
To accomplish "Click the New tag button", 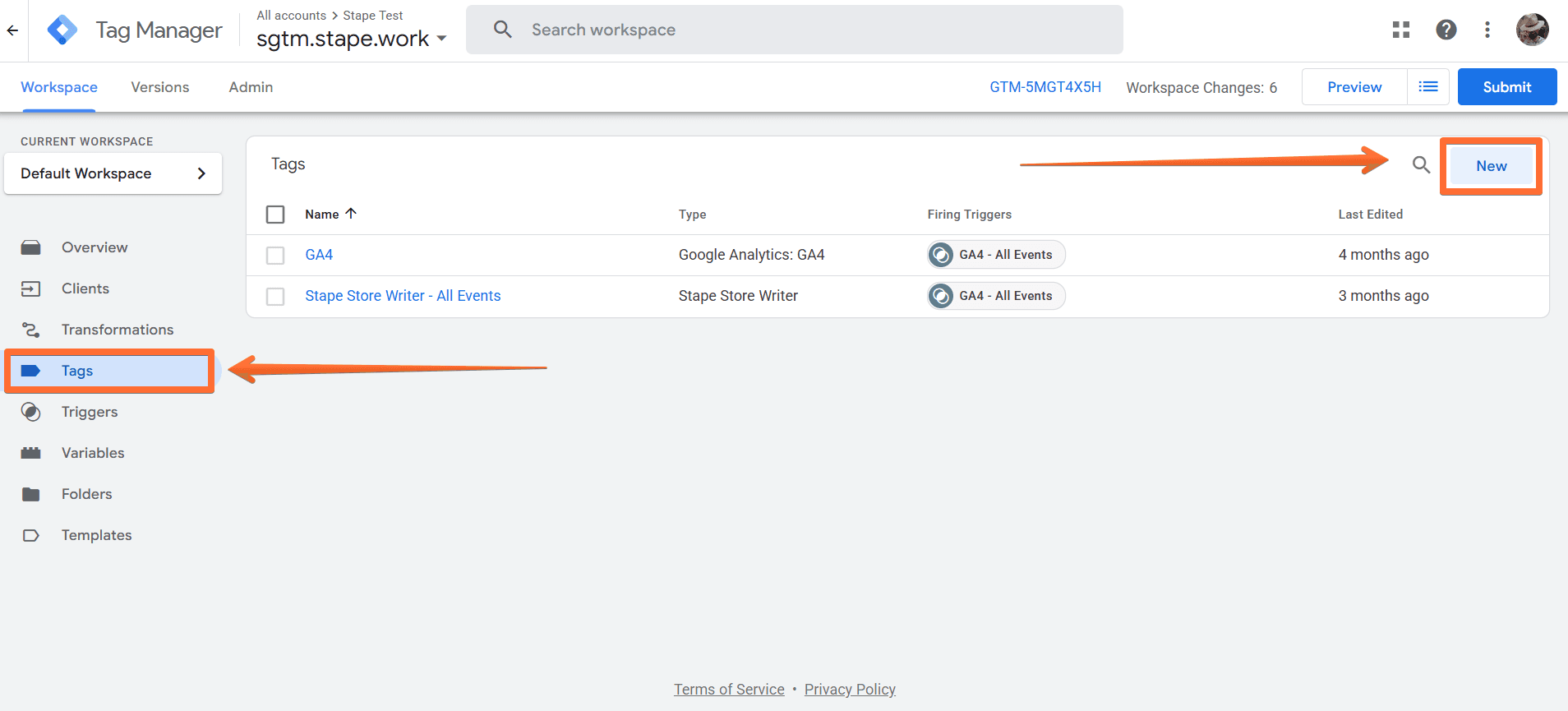I will (1491, 166).
